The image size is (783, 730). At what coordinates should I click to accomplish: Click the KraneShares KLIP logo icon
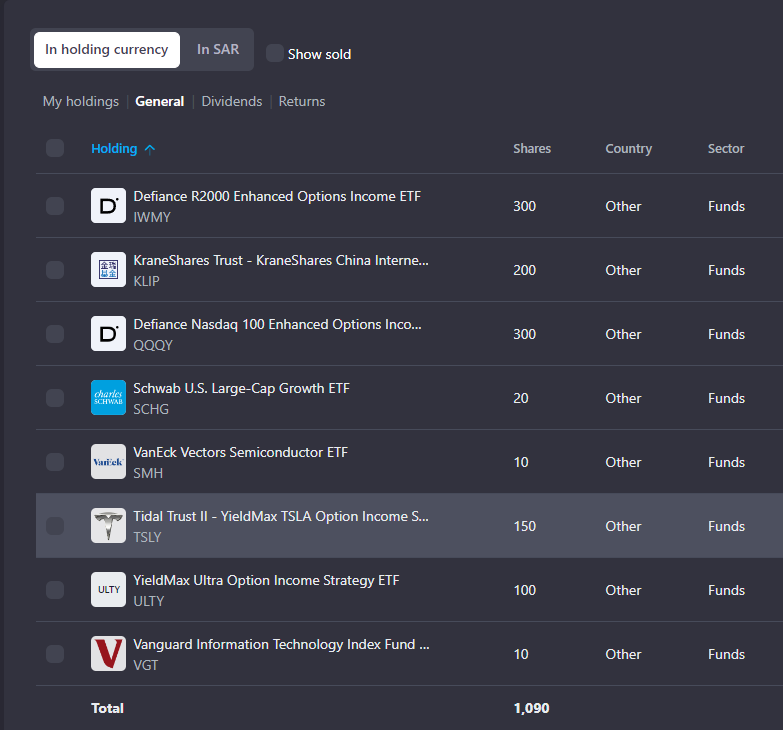(x=108, y=270)
